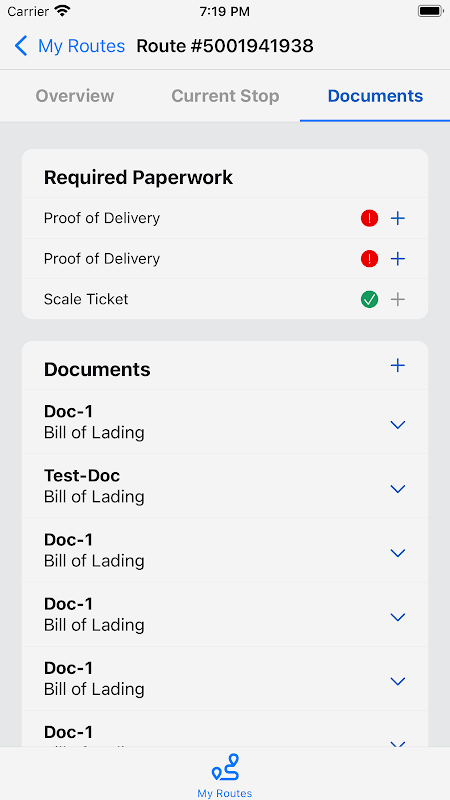The width and height of the screenshot is (450, 800).
Task: Expand the Test-Doc Bill of Lading entry
Action: pos(397,489)
